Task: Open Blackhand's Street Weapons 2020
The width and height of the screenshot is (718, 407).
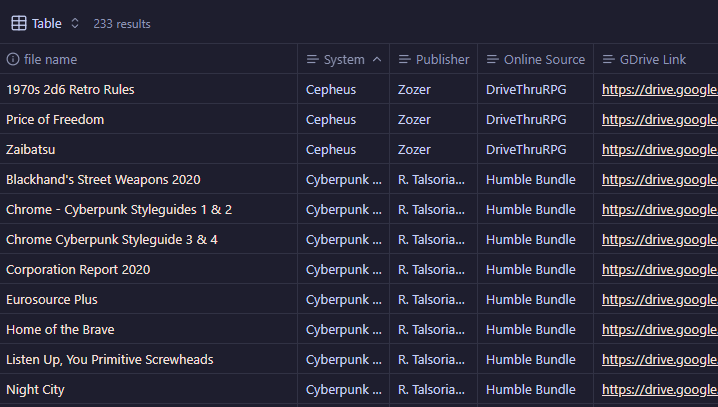Action: pyautogui.click(x=103, y=179)
